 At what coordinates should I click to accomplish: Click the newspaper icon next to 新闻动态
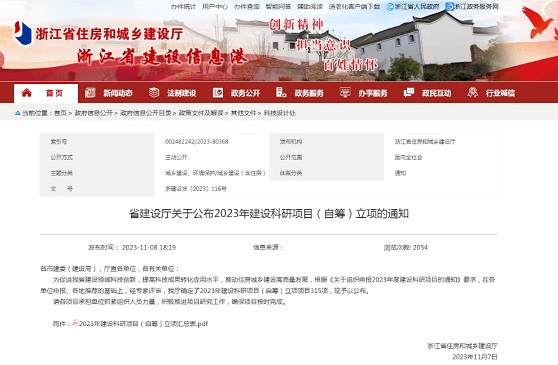coord(90,93)
